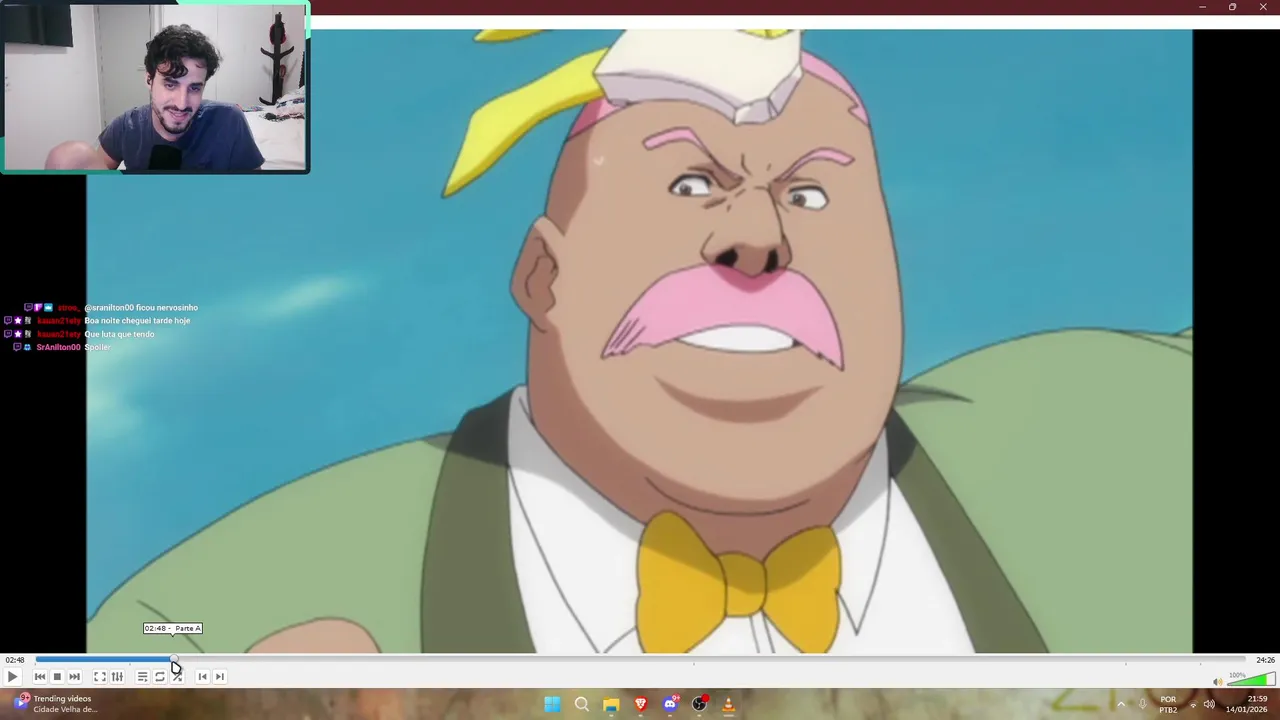
Task: Click the 'Spoiler' chat message
Action: [97, 347]
